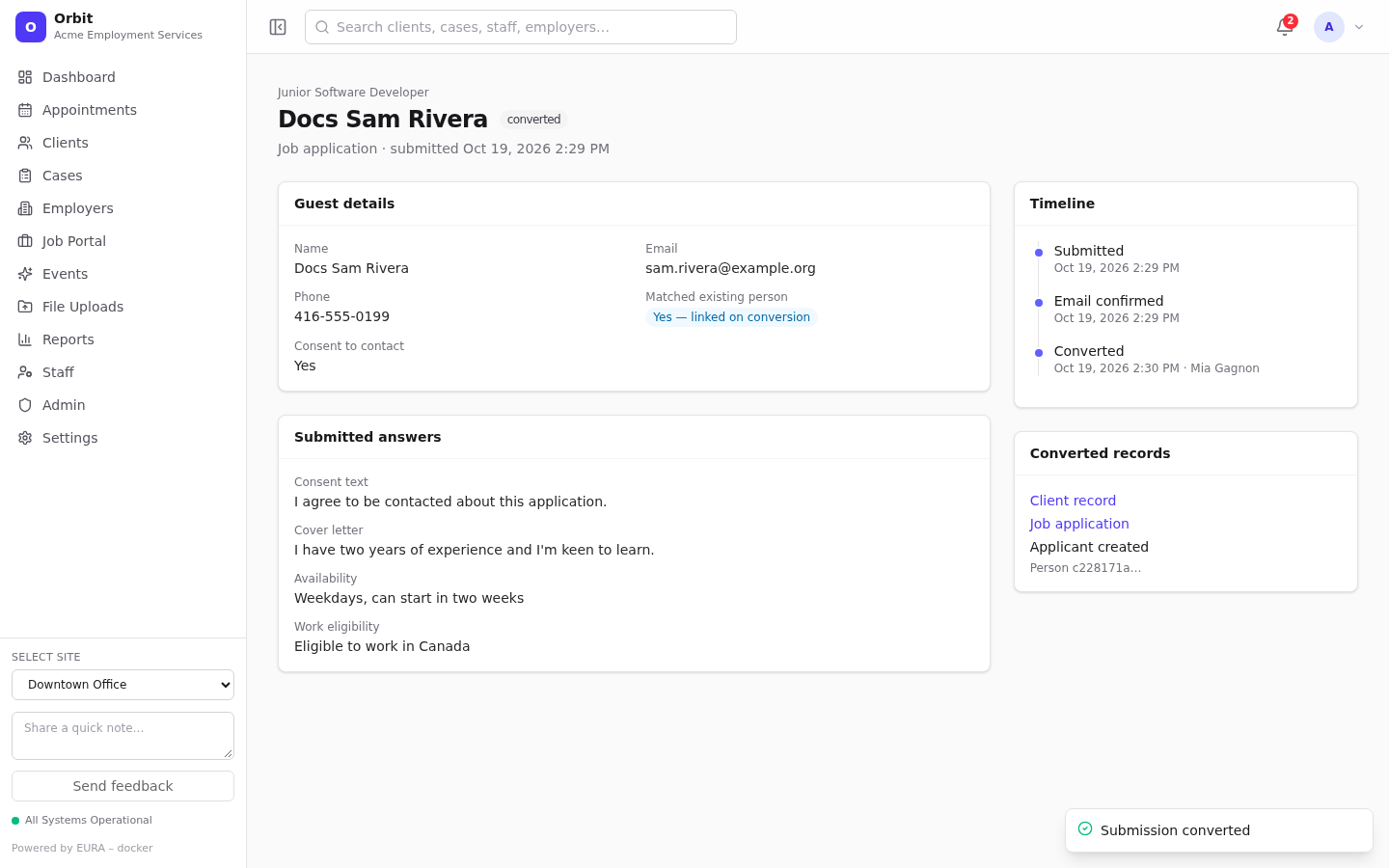Click the Converted timeline entry
The height and width of the screenshot is (868, 1389).
click(x=1156, y=359)
